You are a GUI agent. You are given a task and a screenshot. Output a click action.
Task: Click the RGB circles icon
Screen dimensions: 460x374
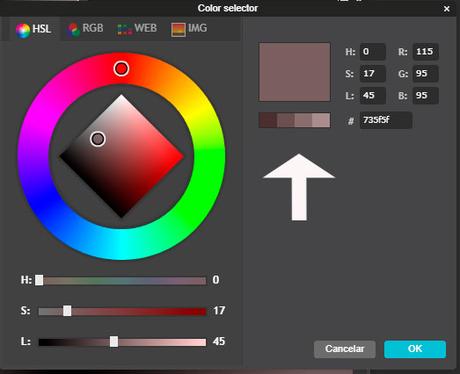73,30
